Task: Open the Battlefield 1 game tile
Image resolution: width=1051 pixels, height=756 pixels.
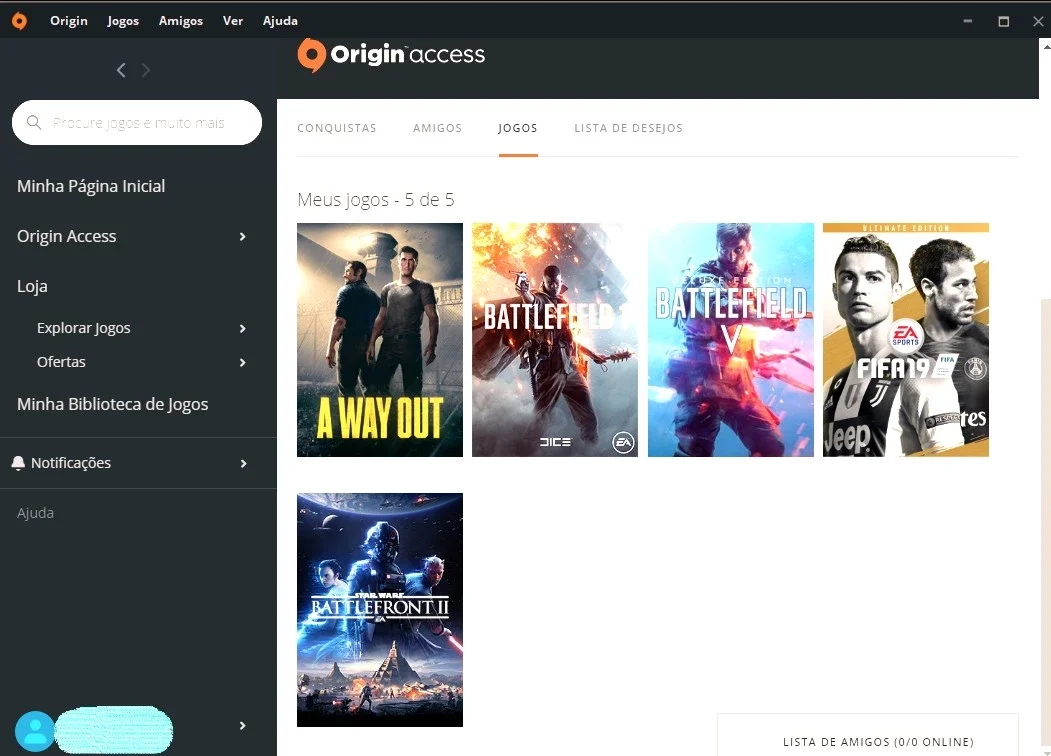Action: (555, 340)
